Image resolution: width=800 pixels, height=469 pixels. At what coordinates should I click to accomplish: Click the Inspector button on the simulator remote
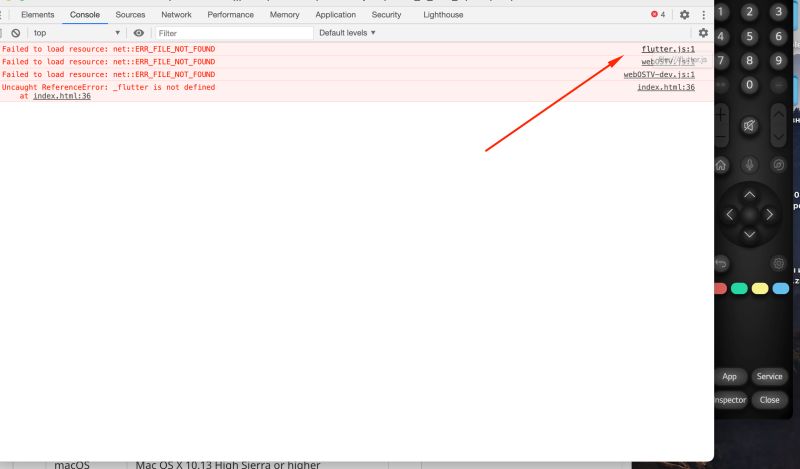(730, 400)
